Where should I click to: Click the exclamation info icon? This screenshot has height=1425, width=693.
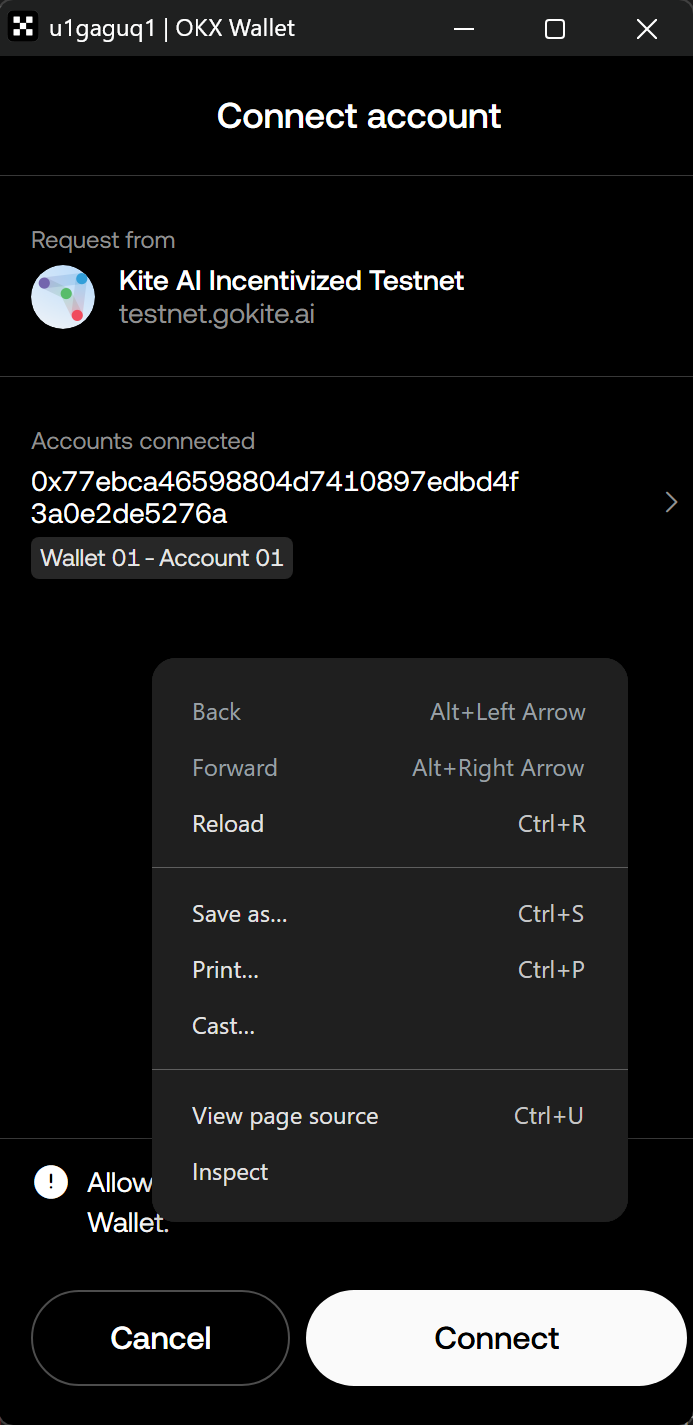[x=50, y=1182]
